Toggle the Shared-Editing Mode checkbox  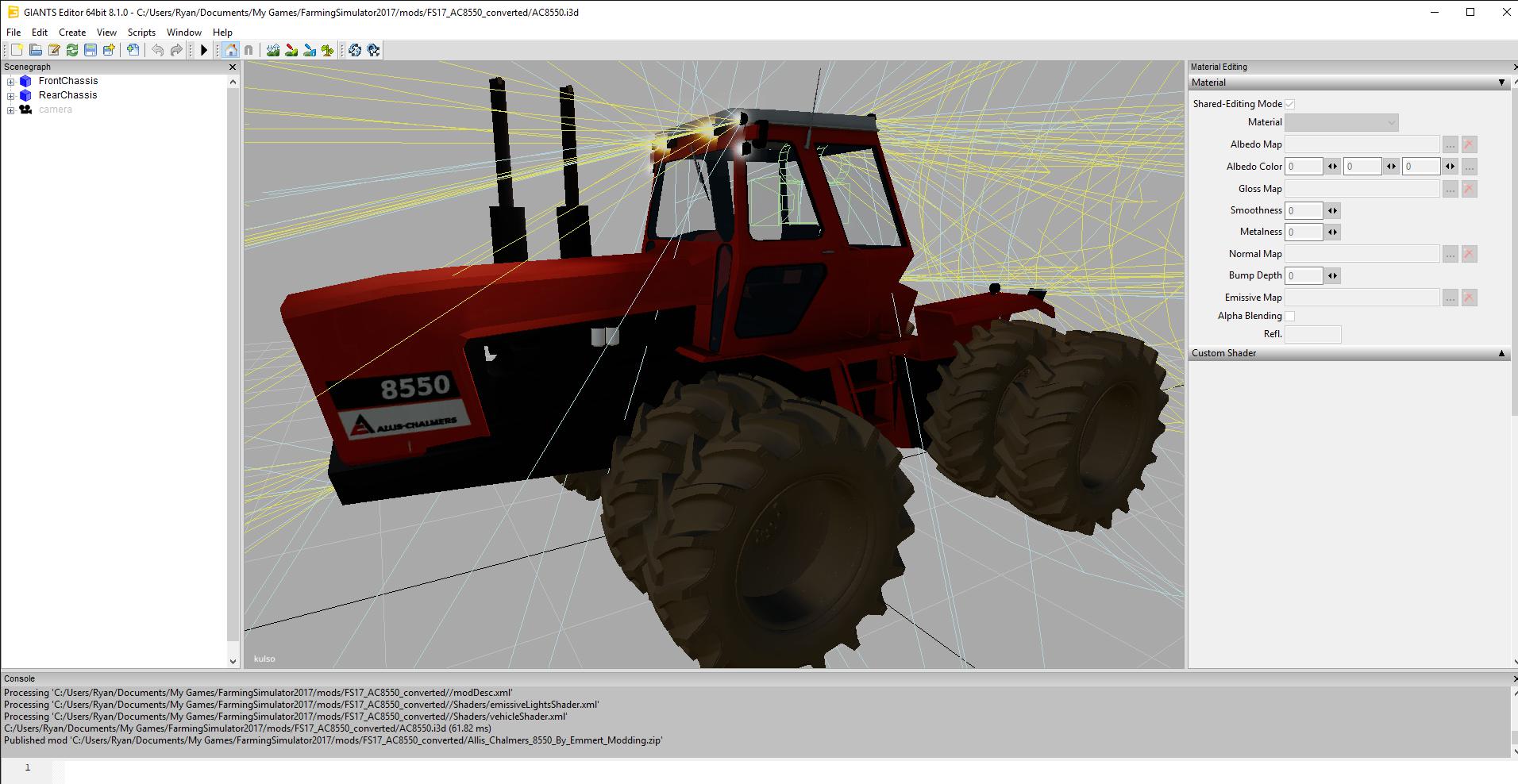[1290, 104]
